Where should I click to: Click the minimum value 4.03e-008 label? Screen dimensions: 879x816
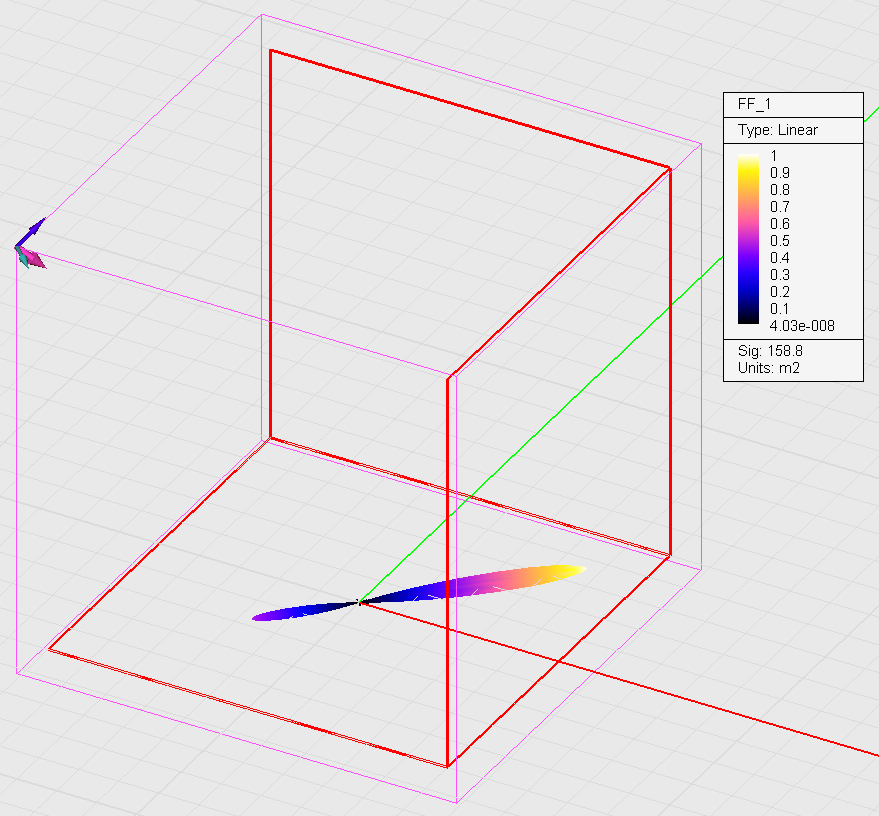[802, 326]
